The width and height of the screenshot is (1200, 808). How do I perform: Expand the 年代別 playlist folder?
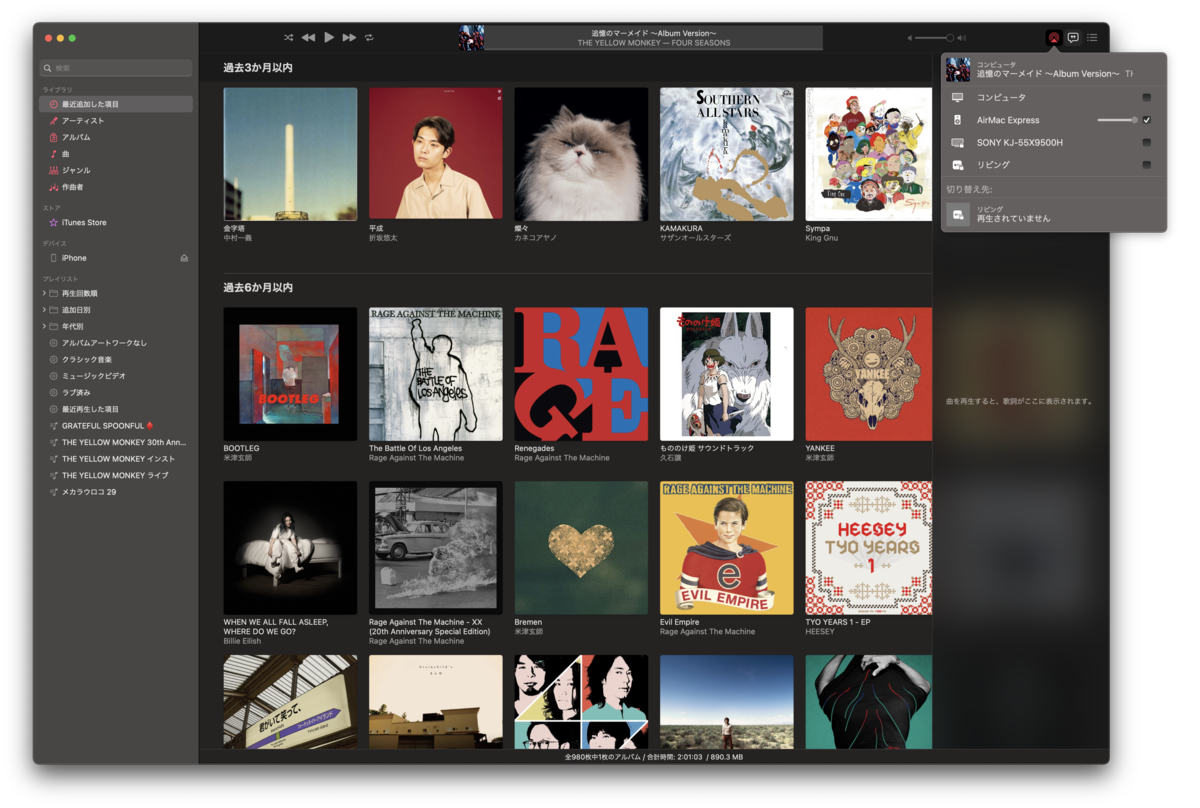coord(44,326)
